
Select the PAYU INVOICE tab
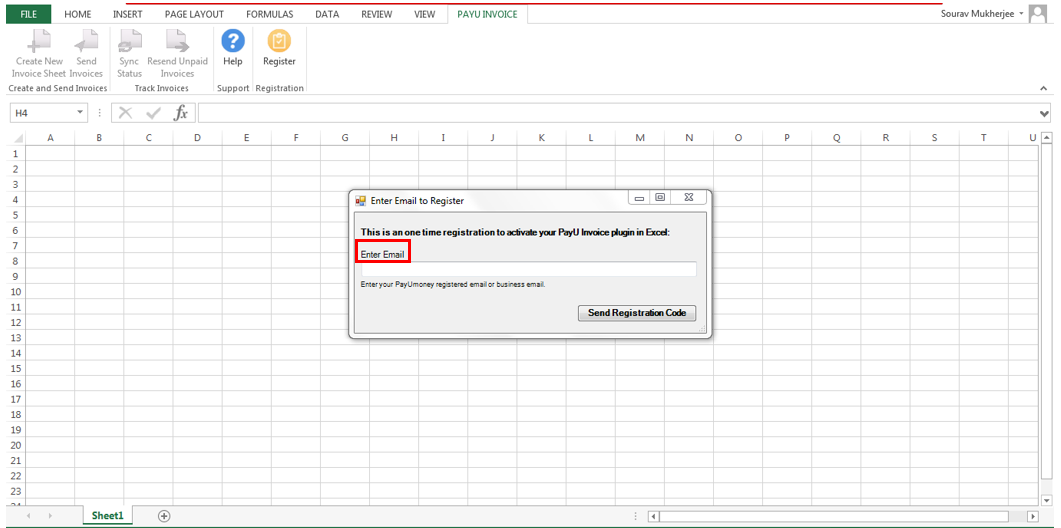pos(487,14)
